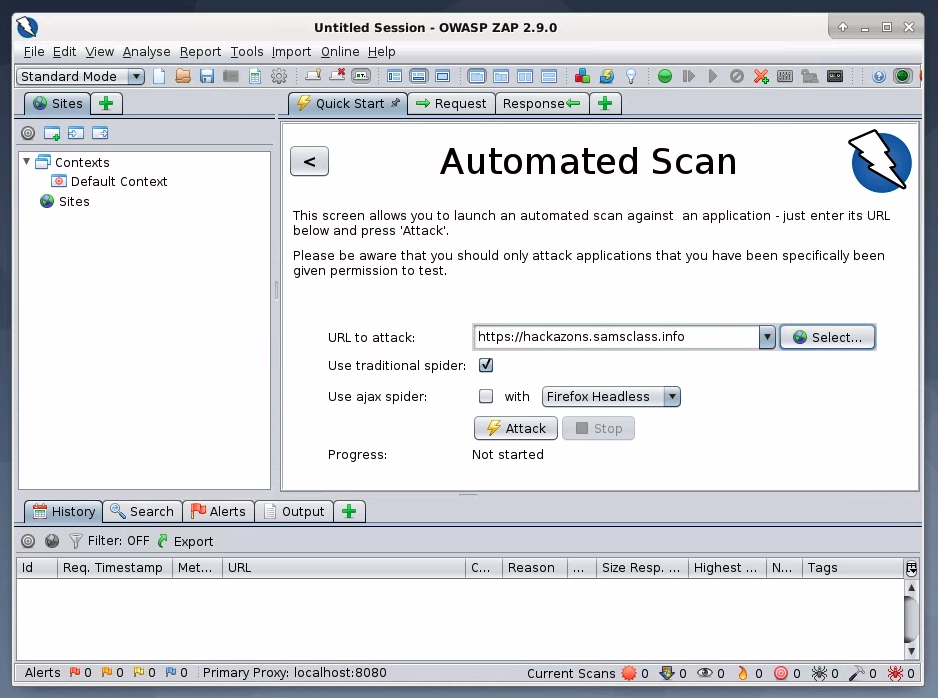Toggle the show tab names icon
Image resolution: width=938 pixels, height=698 pixels.
(361, 76)
